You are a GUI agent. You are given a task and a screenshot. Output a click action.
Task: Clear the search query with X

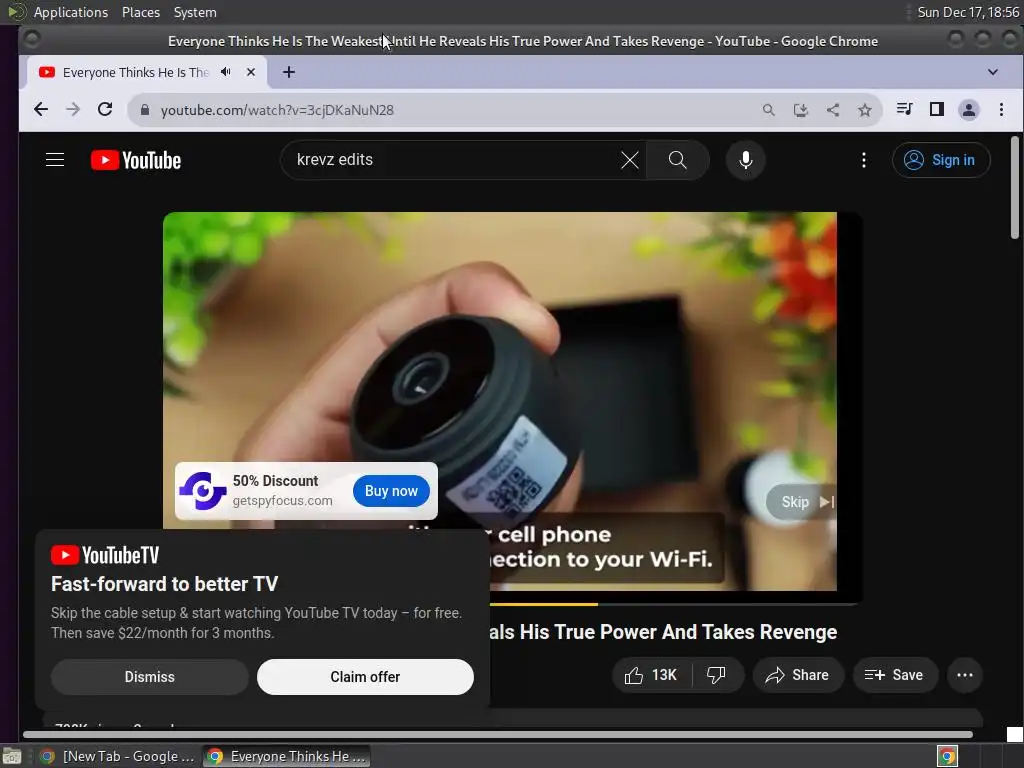pyautogui.click(x=630, y=160)
